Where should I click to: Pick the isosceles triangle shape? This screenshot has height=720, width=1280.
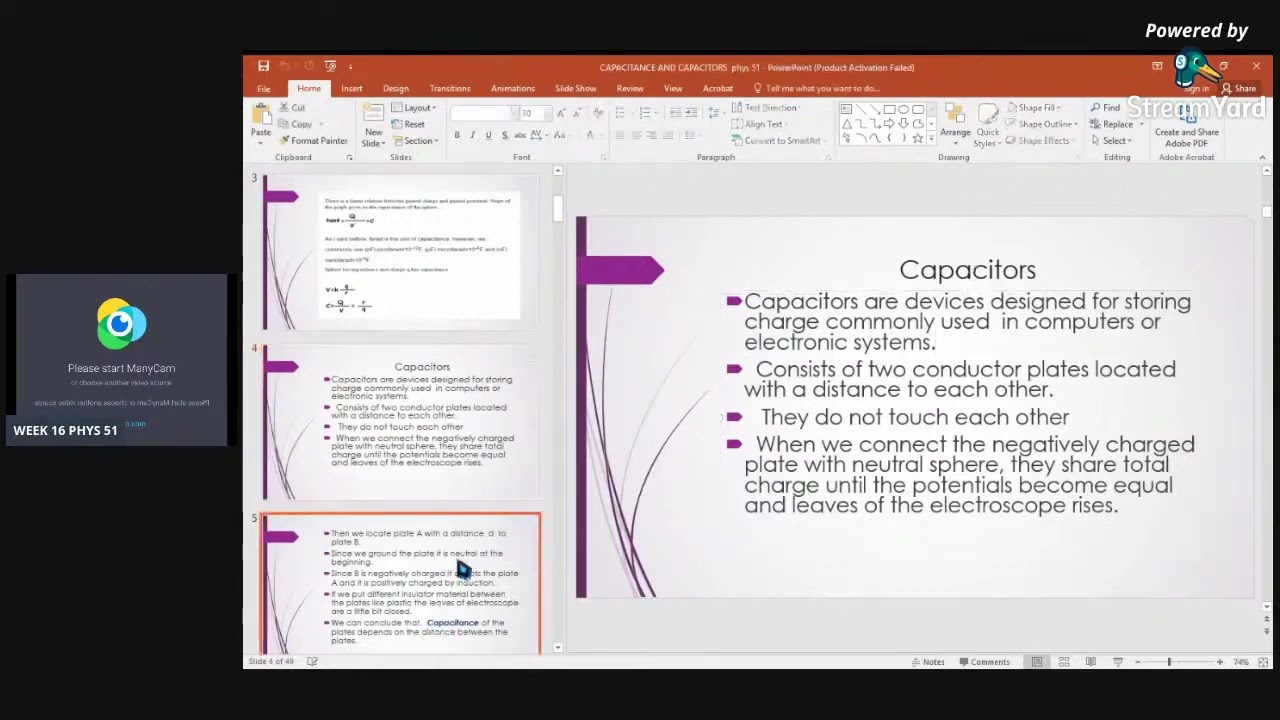click(847, 124)
